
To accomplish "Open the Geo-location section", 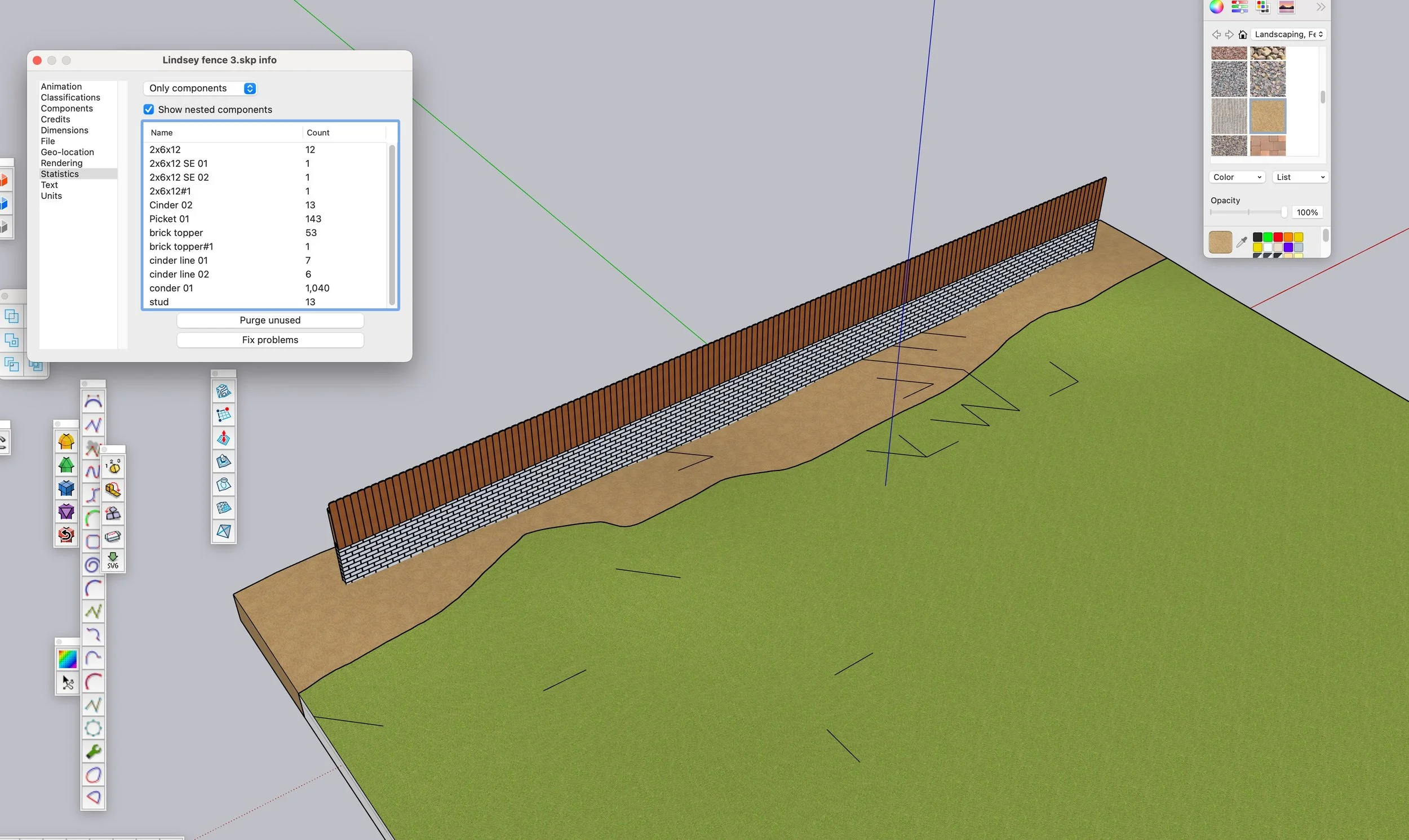I will [x=68, y=152].
